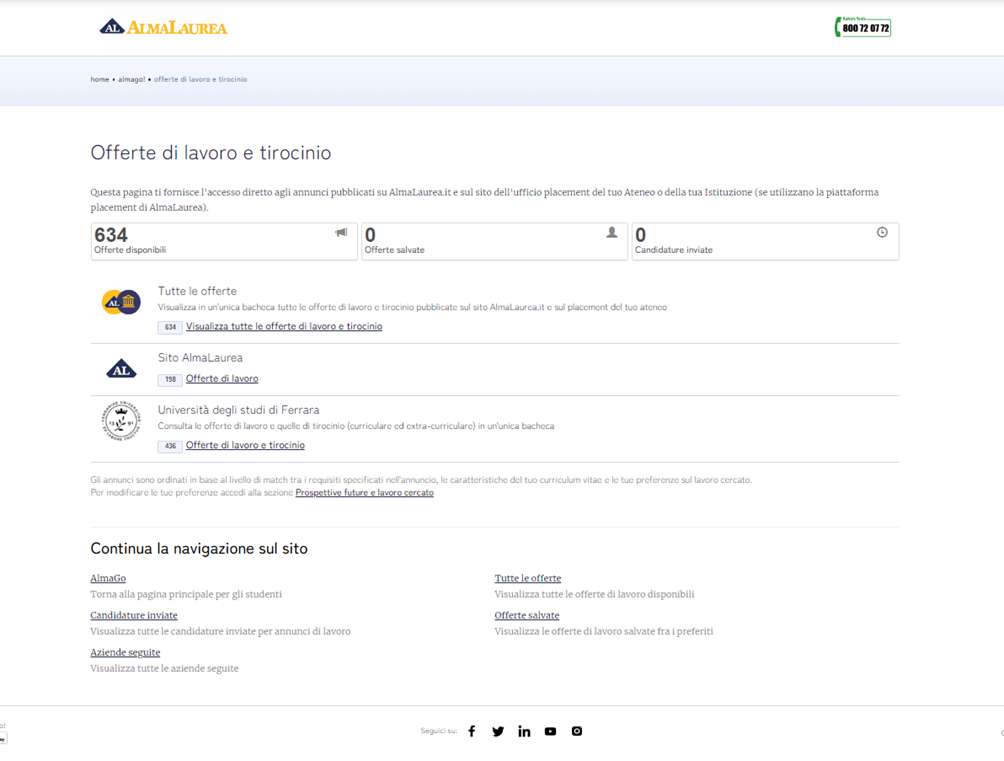Image resolution: width=1004 pixels, height=761 pixels.
Task: Click the combined AL and university icon beside Tutte le offerte
Action: click(x=121, y=302)
